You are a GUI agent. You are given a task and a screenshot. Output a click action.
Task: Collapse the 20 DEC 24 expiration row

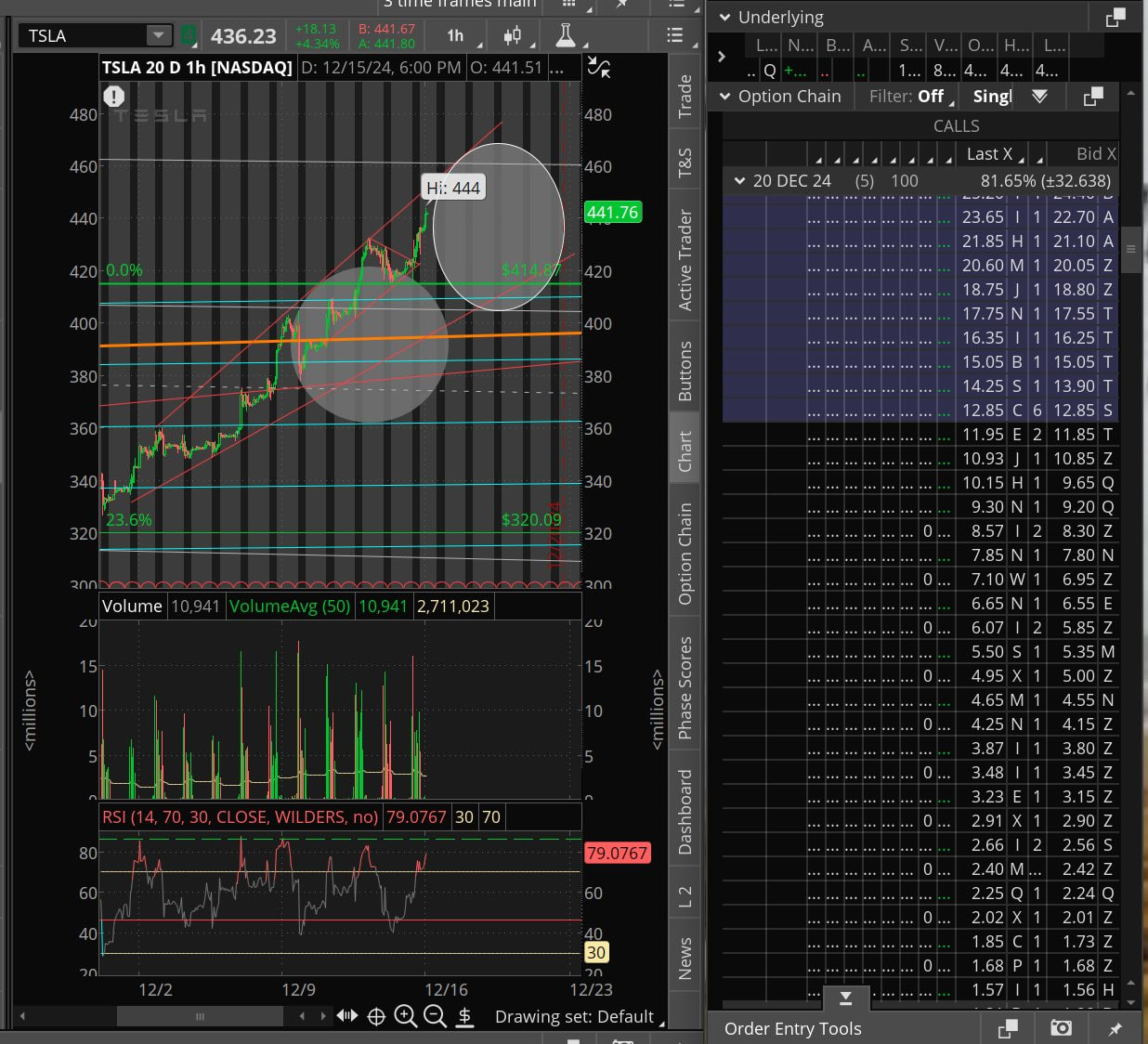[x=739, y=181]
